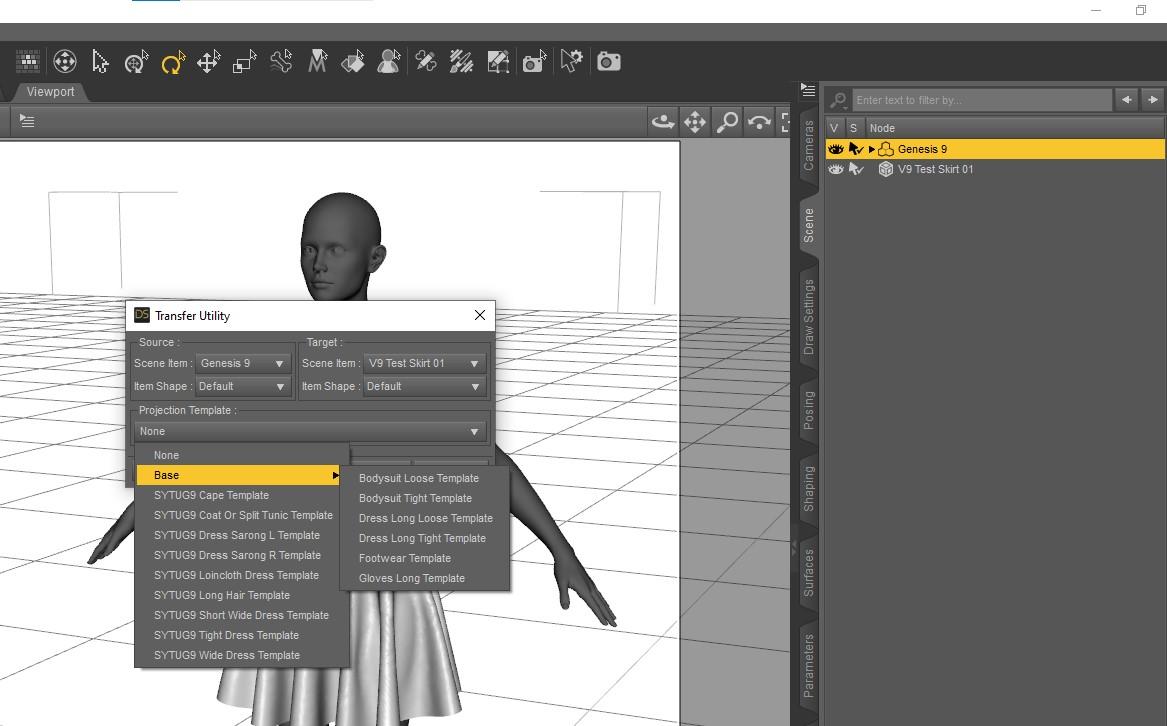Activate the ActivePose bone tool

[x=281, y=62]
